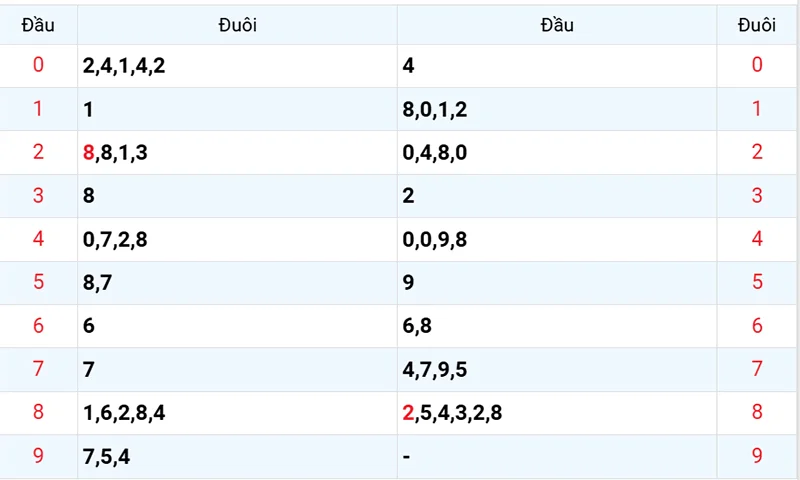The width and height of the screenshot is (800, 480).
Task: Click the red highlighted 2 in 2,5,4,3,2,8
Action: coord(408,413)
